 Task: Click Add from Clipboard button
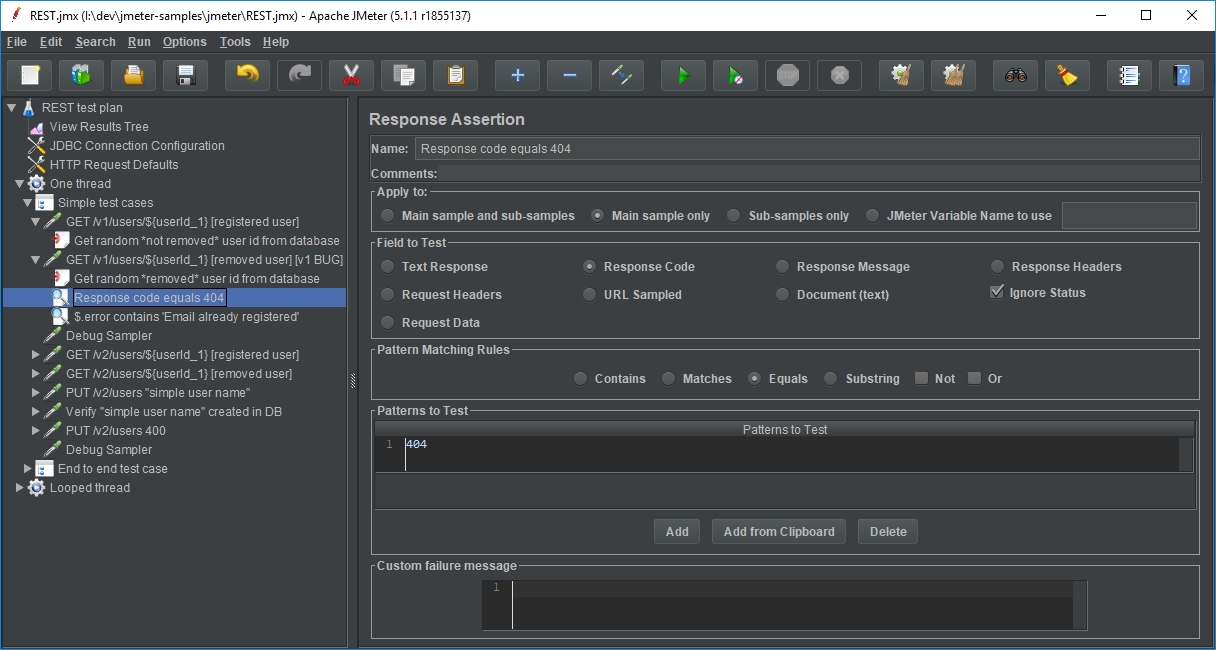(x=779, y=532)
